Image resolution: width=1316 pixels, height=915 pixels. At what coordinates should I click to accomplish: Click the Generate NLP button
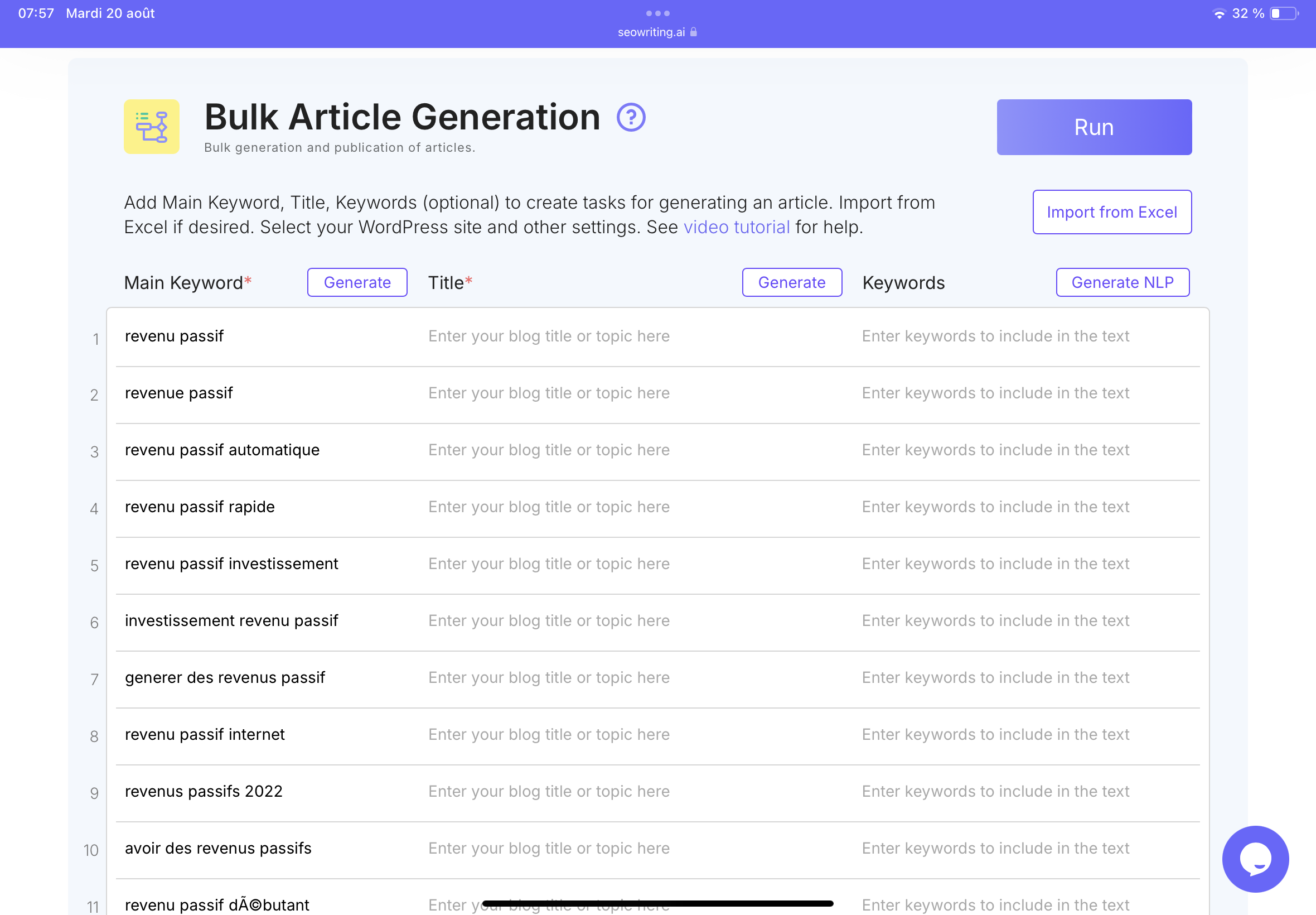(x=1123, y=282)
